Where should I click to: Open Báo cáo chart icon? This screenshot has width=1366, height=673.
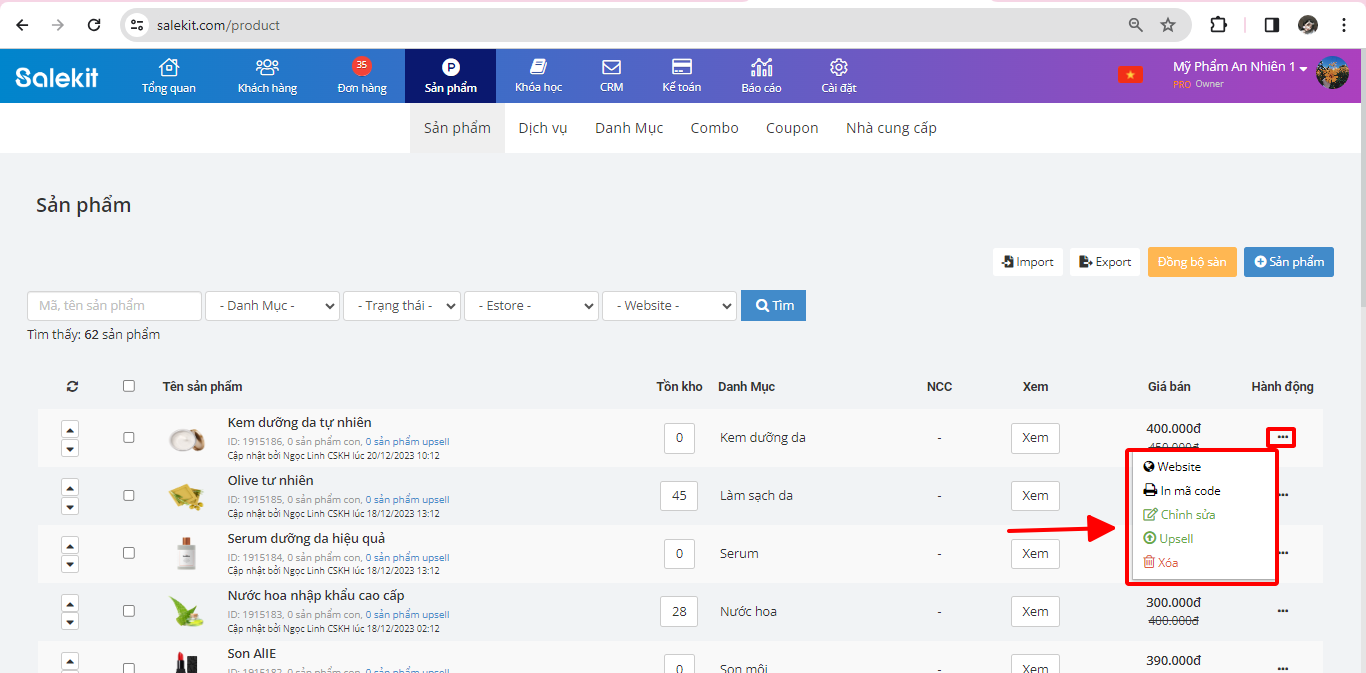point(761,68)
